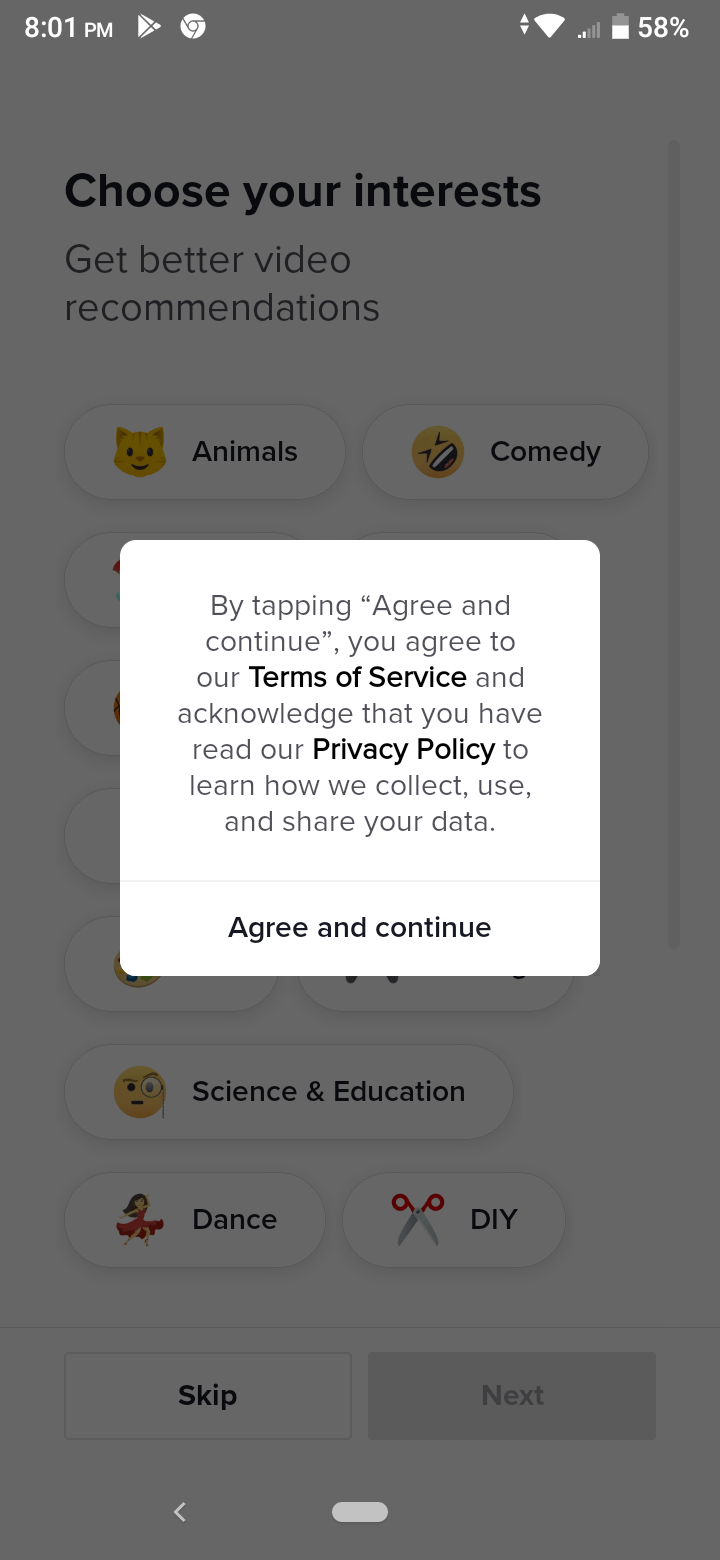Tap the cat emoji on Animals chip
The image size is (720, 1560).
tap(139, 452)
